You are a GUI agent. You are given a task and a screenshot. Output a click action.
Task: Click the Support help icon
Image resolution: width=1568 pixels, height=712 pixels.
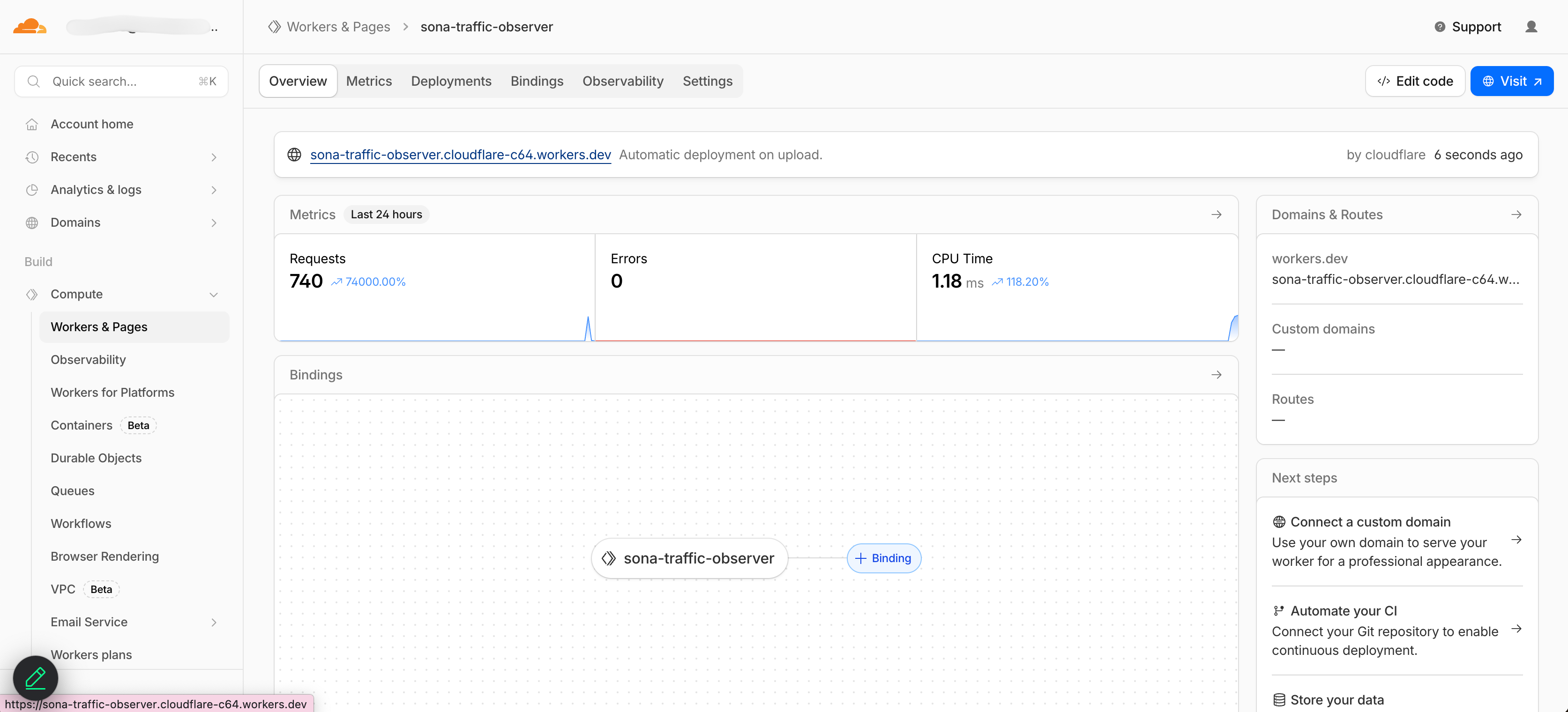(1440, 27)
